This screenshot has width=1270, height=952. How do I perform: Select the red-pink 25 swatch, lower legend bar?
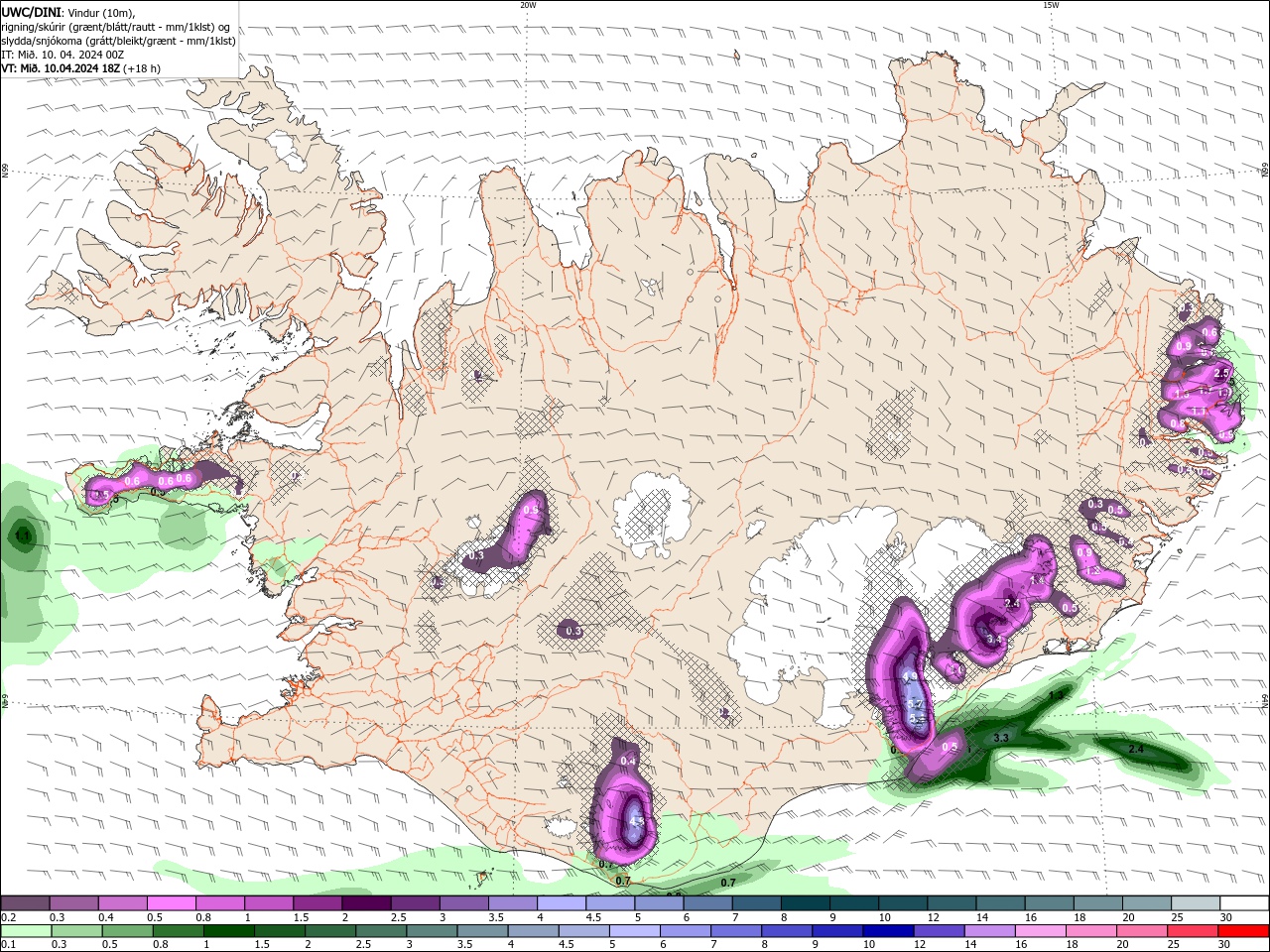[x=1194, y=931]
